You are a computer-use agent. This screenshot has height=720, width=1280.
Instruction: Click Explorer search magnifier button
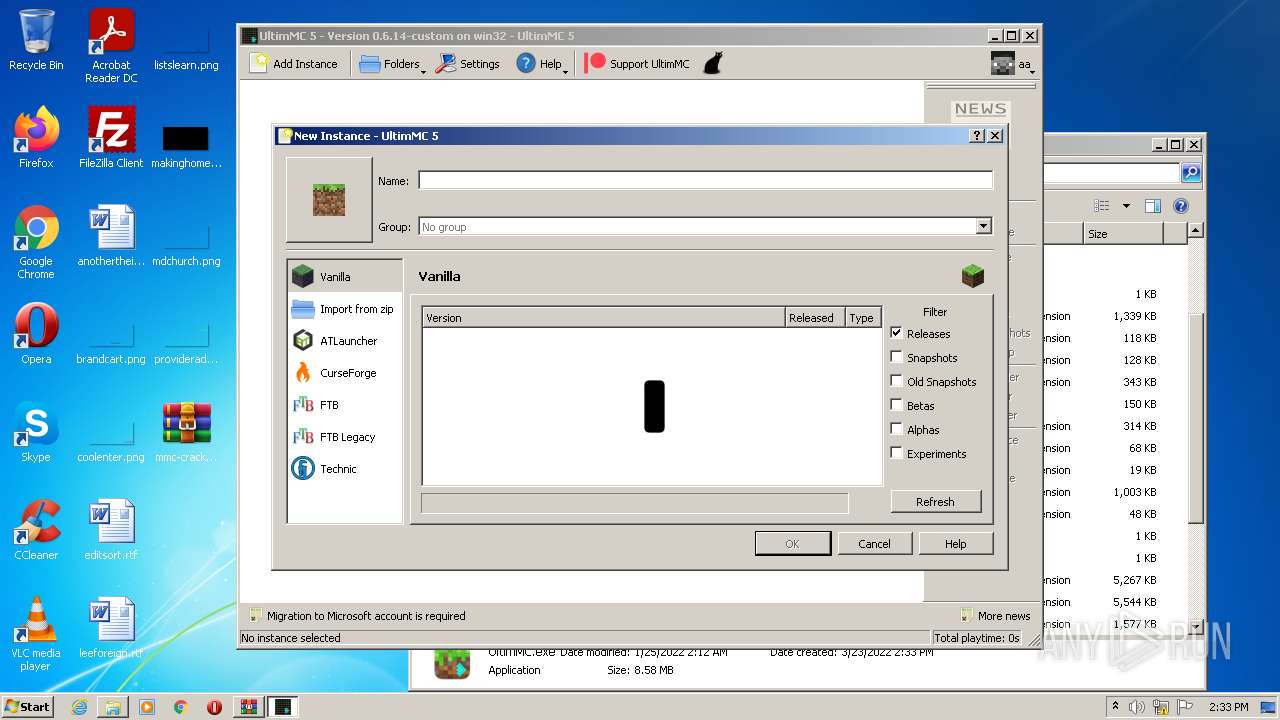(1191, 173)
